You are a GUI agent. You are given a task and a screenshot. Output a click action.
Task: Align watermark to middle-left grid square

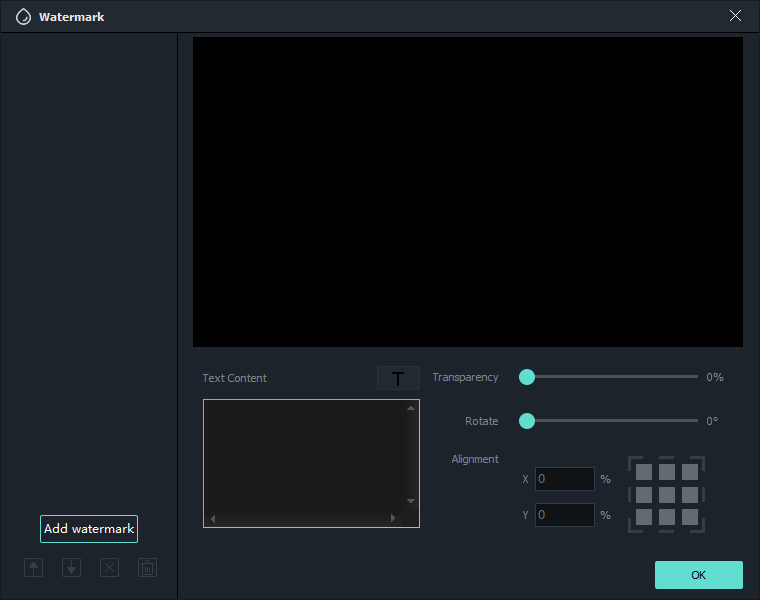[644, 495]
